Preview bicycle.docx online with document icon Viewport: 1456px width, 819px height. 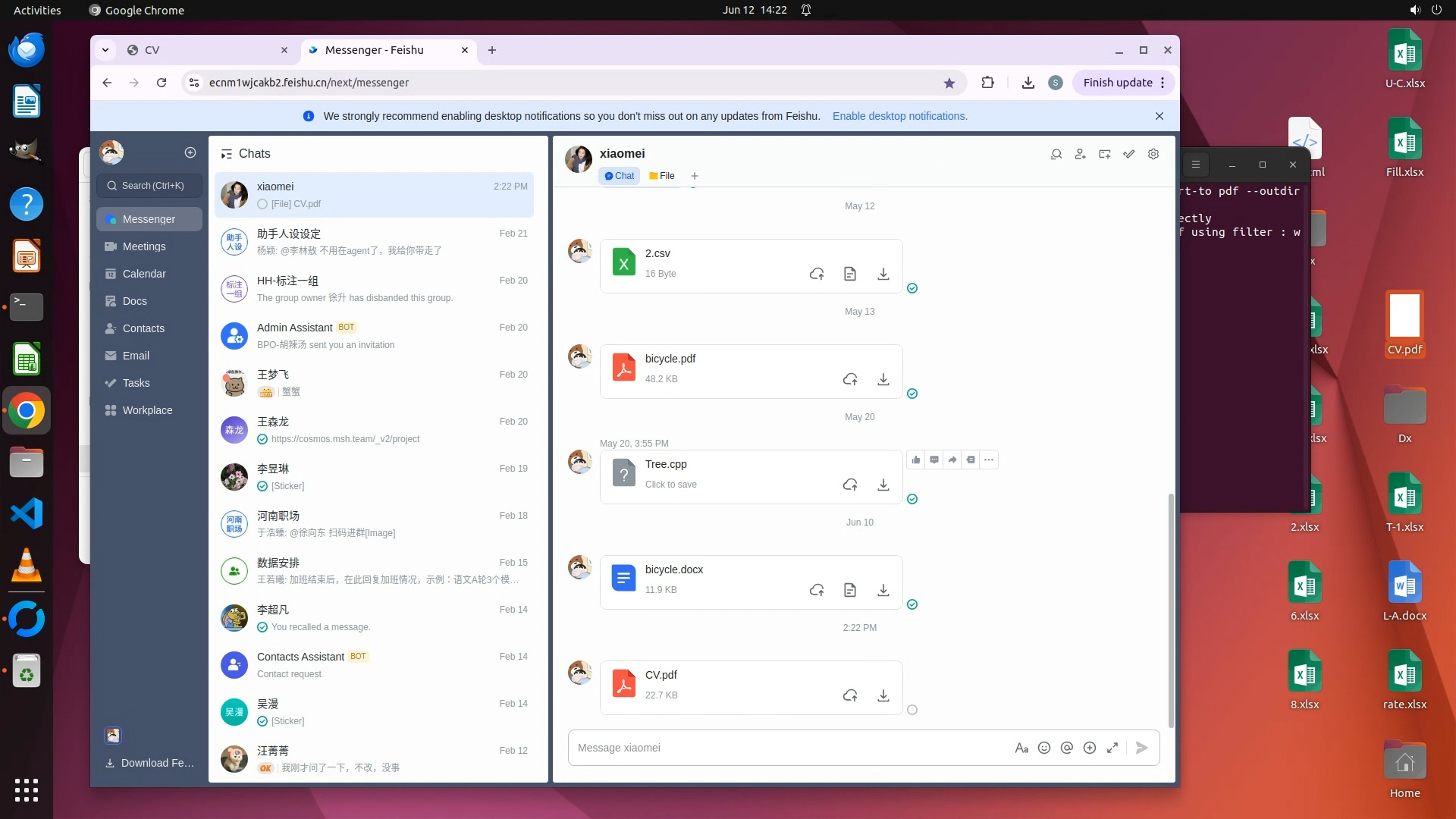click(850, 590)
